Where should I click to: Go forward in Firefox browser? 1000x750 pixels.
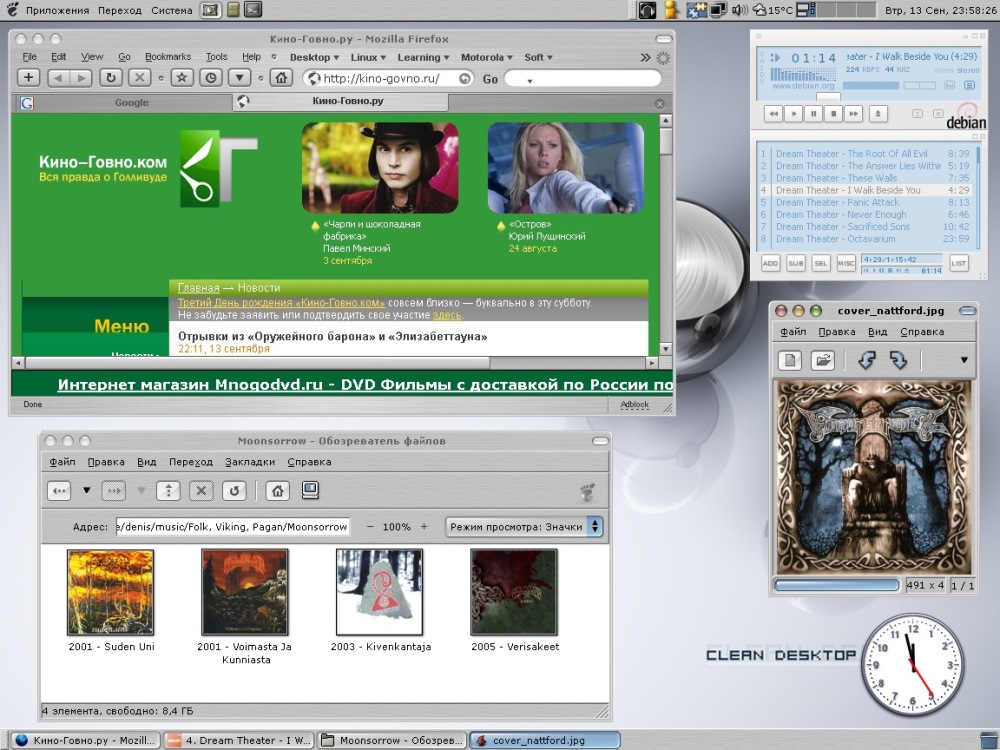tap(81, 78)
